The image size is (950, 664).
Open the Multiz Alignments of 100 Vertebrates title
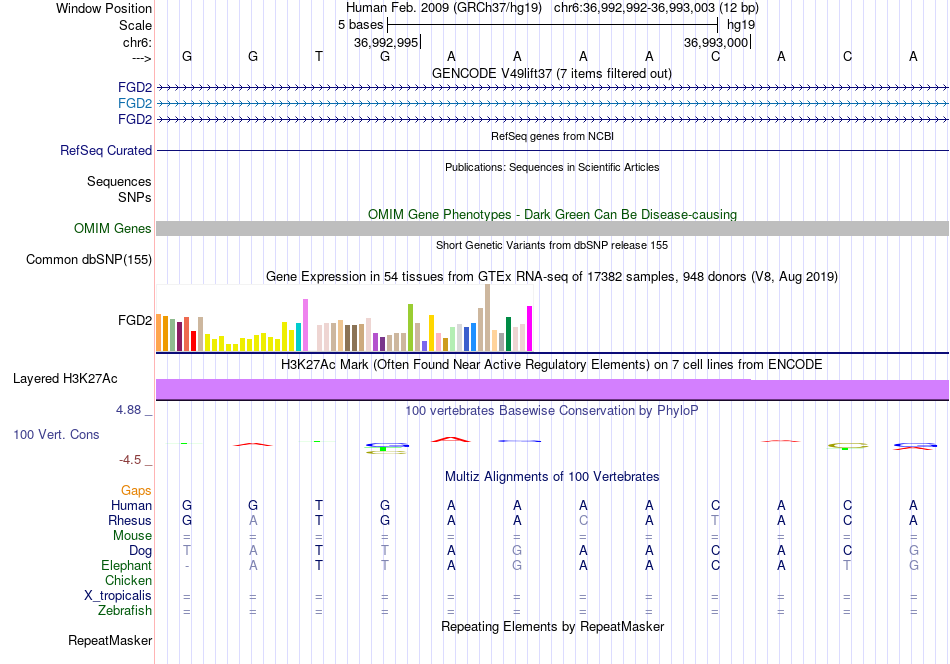pyautogui.click(x=552, y=477)
